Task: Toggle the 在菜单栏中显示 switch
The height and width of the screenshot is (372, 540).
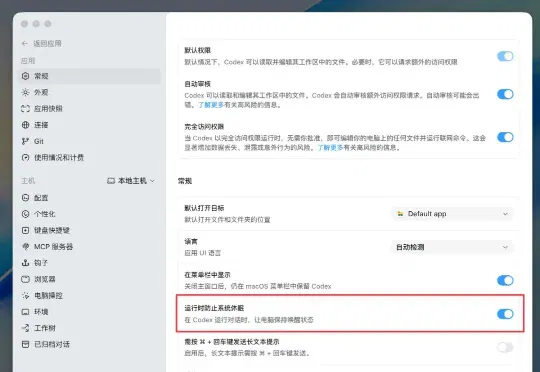Action: point(505,280)
